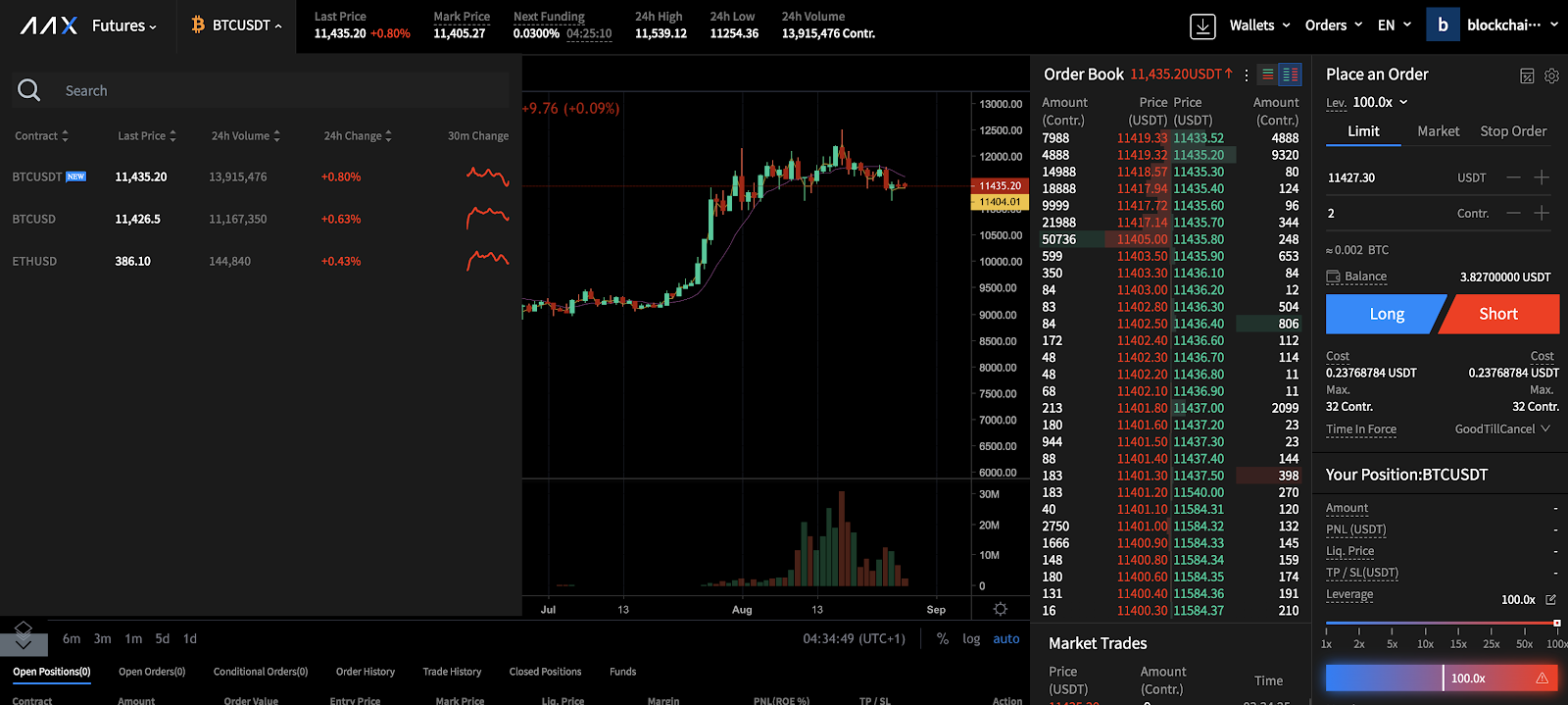This screenshot has width=1568, height=705.
Task: Open the Wallets dropdown
Action: (1260, 25)
